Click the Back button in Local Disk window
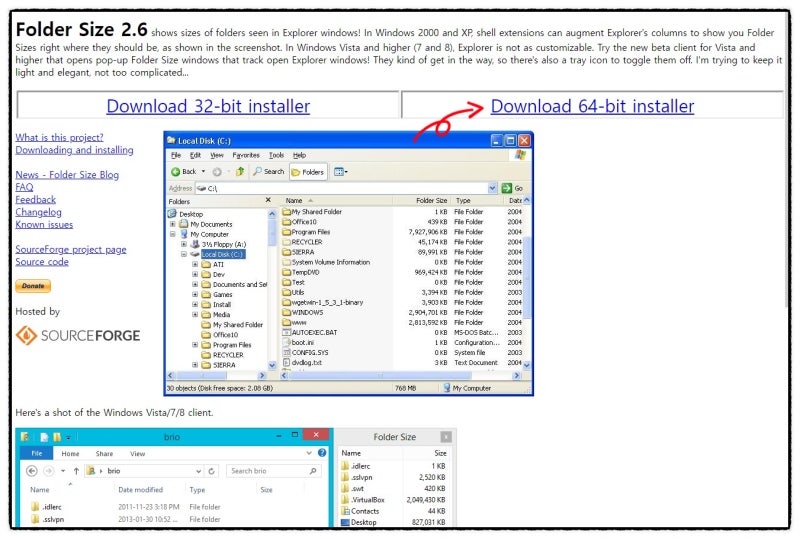800x539 pixels. [184, 172]
